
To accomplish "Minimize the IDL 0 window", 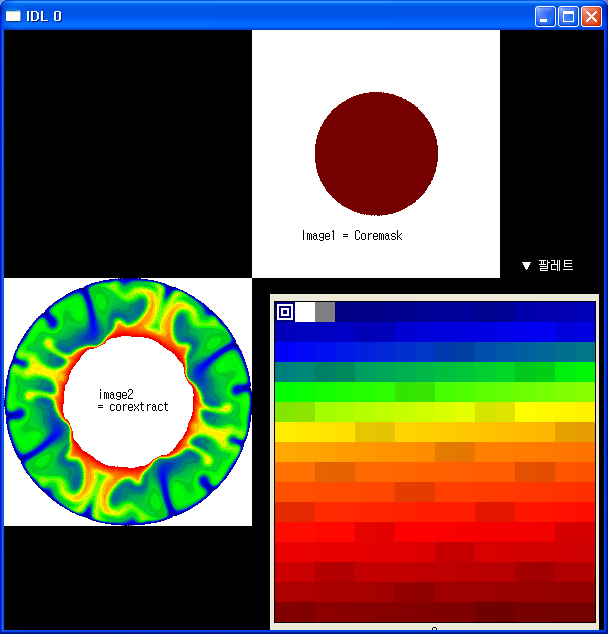I will tap(545, 17).
